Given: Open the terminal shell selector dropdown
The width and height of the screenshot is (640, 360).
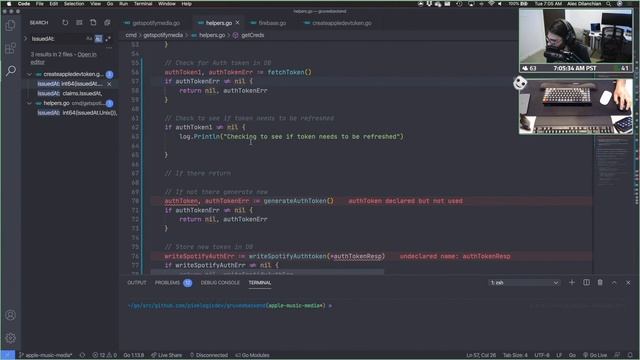Looking at the screenshot, I should click(x=524, y=282).
